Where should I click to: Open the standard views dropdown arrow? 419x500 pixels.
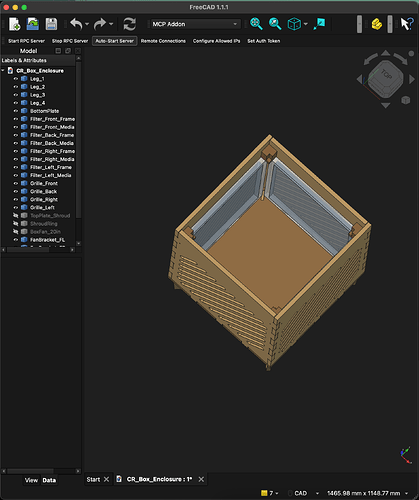tap(305, 24)
